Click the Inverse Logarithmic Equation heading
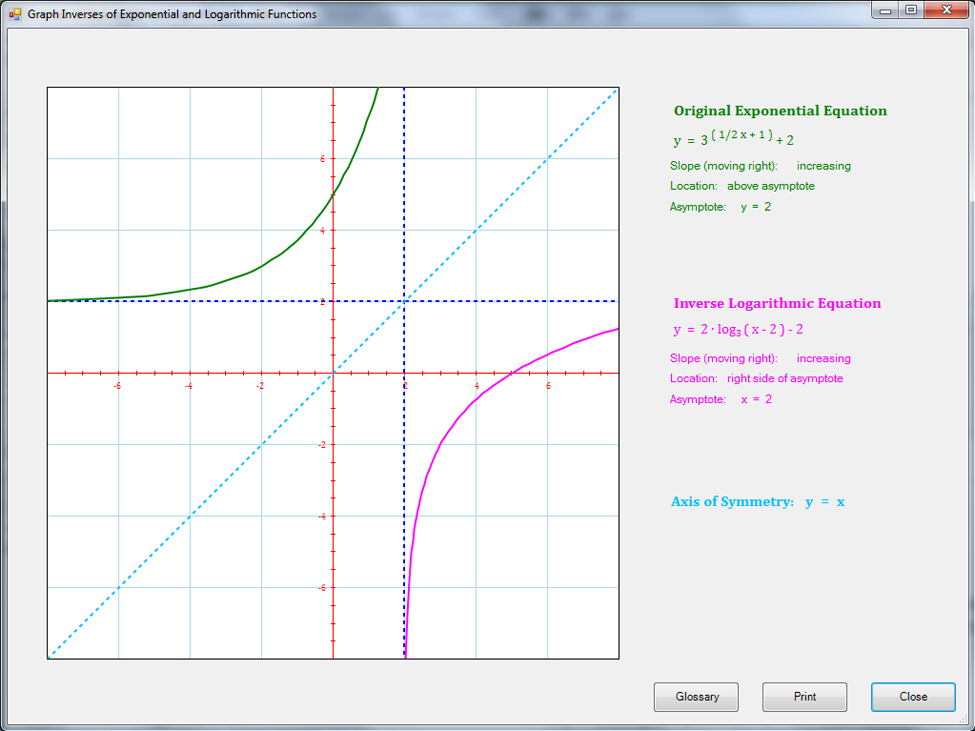The height and width of the screenshot is (731, 975). click(777, 303)
